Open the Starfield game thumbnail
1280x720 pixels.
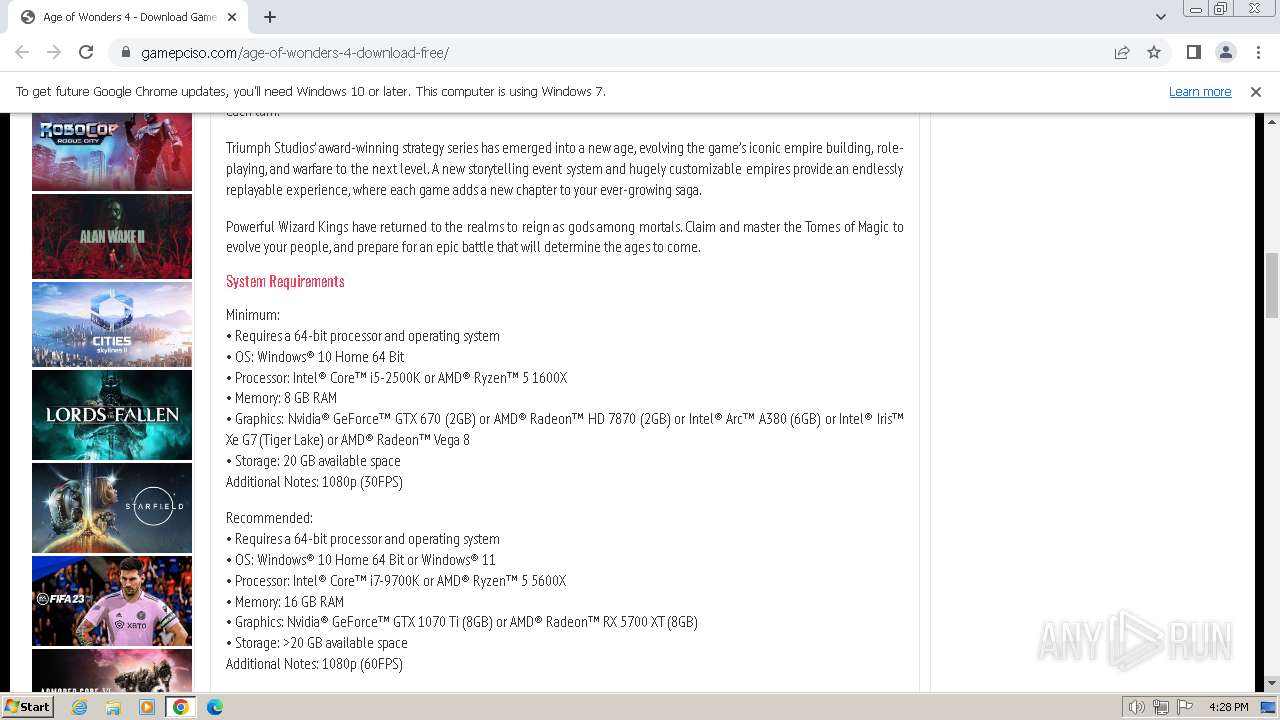tap(112, 508)
